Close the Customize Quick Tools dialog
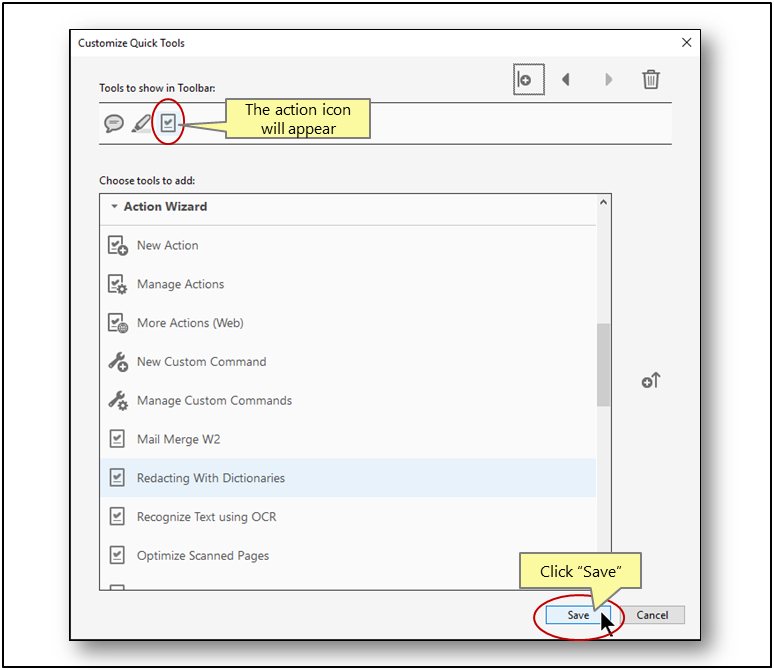The height and width of the screenshot is (670, 774). (686, 42)
